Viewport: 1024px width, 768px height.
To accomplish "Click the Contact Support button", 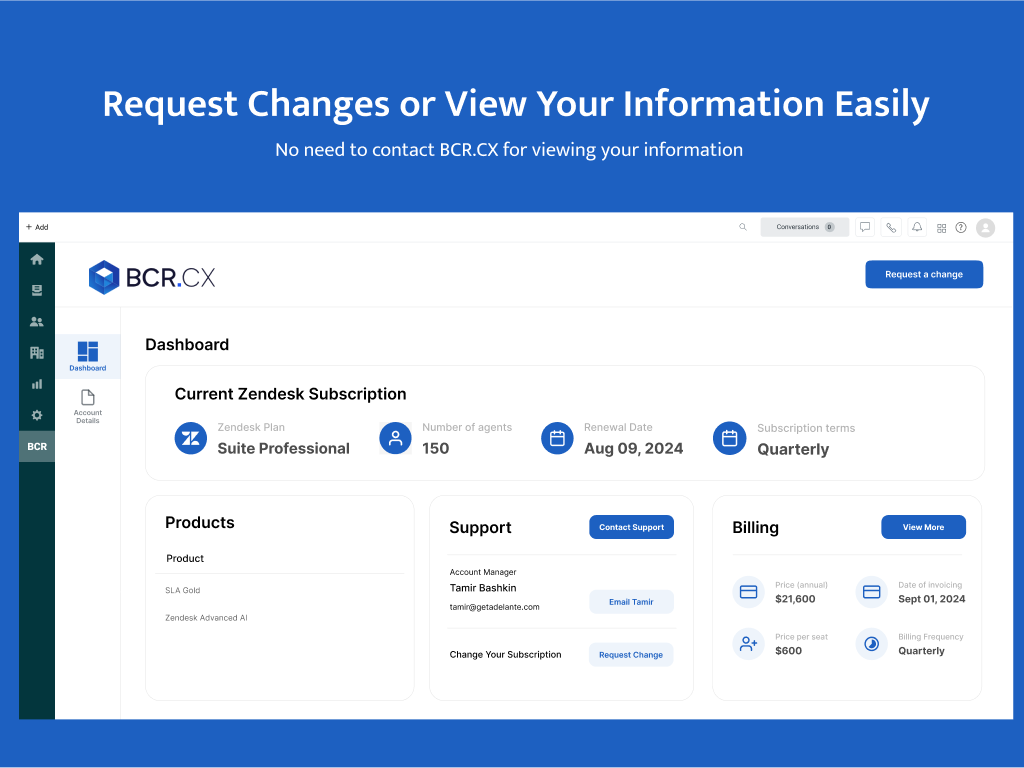I will pos(631,527).
